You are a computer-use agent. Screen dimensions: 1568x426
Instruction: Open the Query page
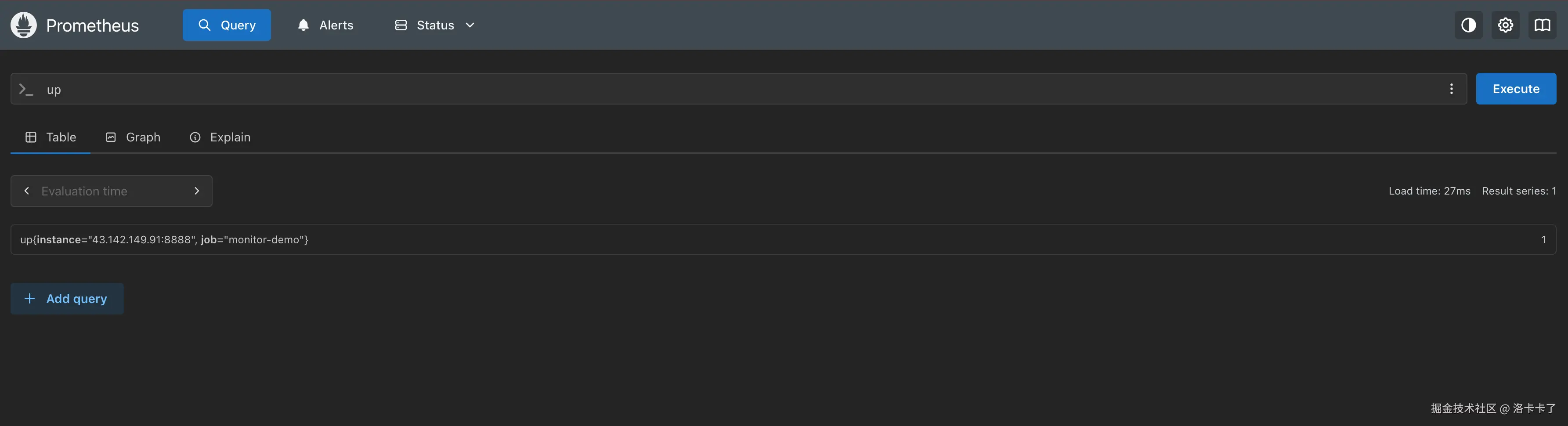pyautogui.click(x=227, y=25)
